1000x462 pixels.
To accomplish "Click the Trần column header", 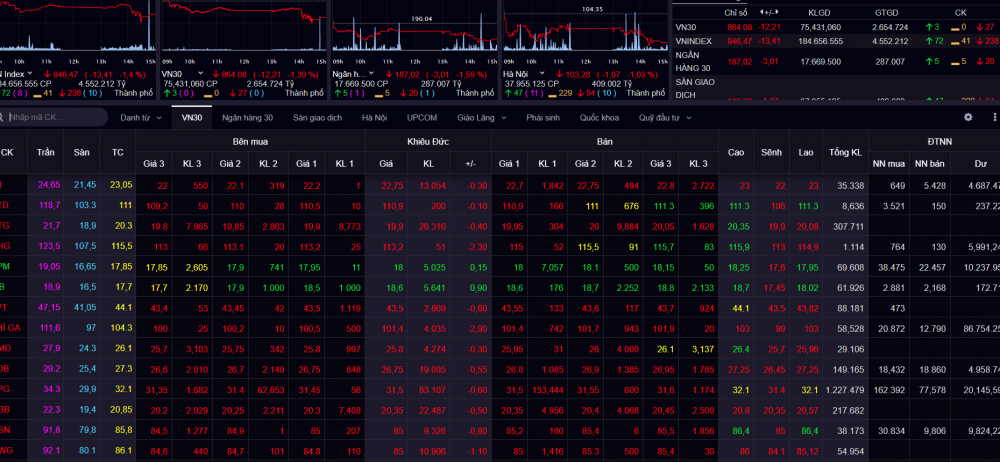I will 45,152.
